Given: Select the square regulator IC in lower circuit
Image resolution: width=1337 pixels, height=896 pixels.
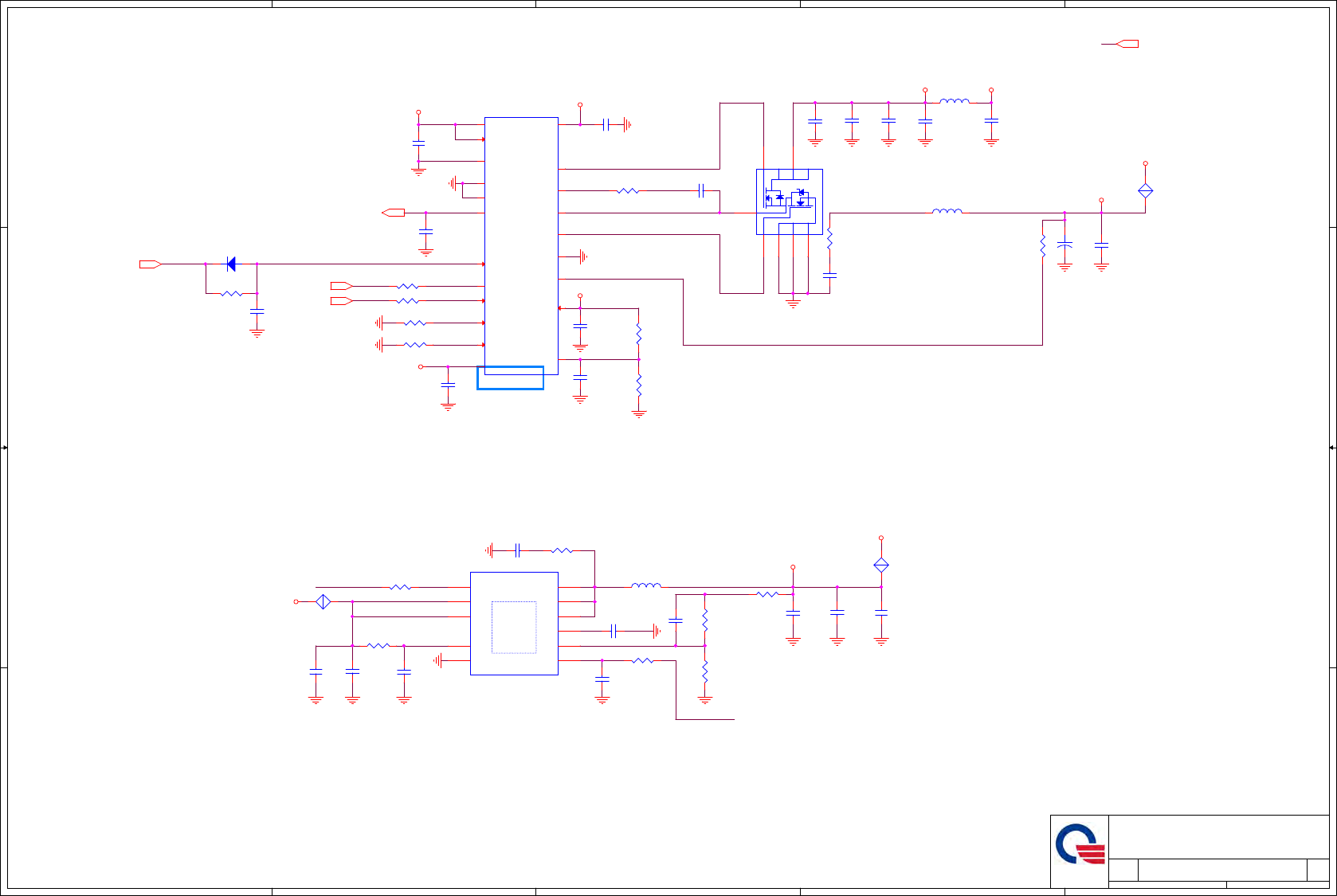Looking at the screenshot, I should point(514,624).
